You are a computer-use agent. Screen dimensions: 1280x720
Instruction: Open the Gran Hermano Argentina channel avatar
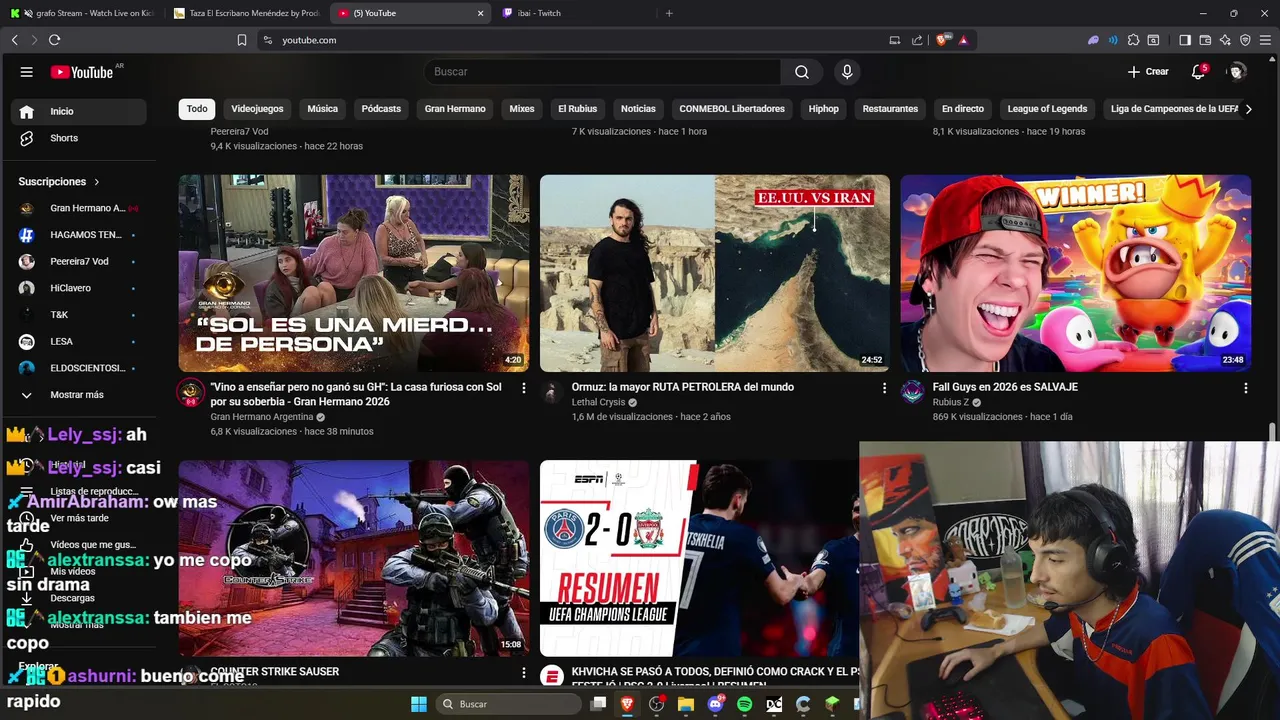click(x=191, y=392)
